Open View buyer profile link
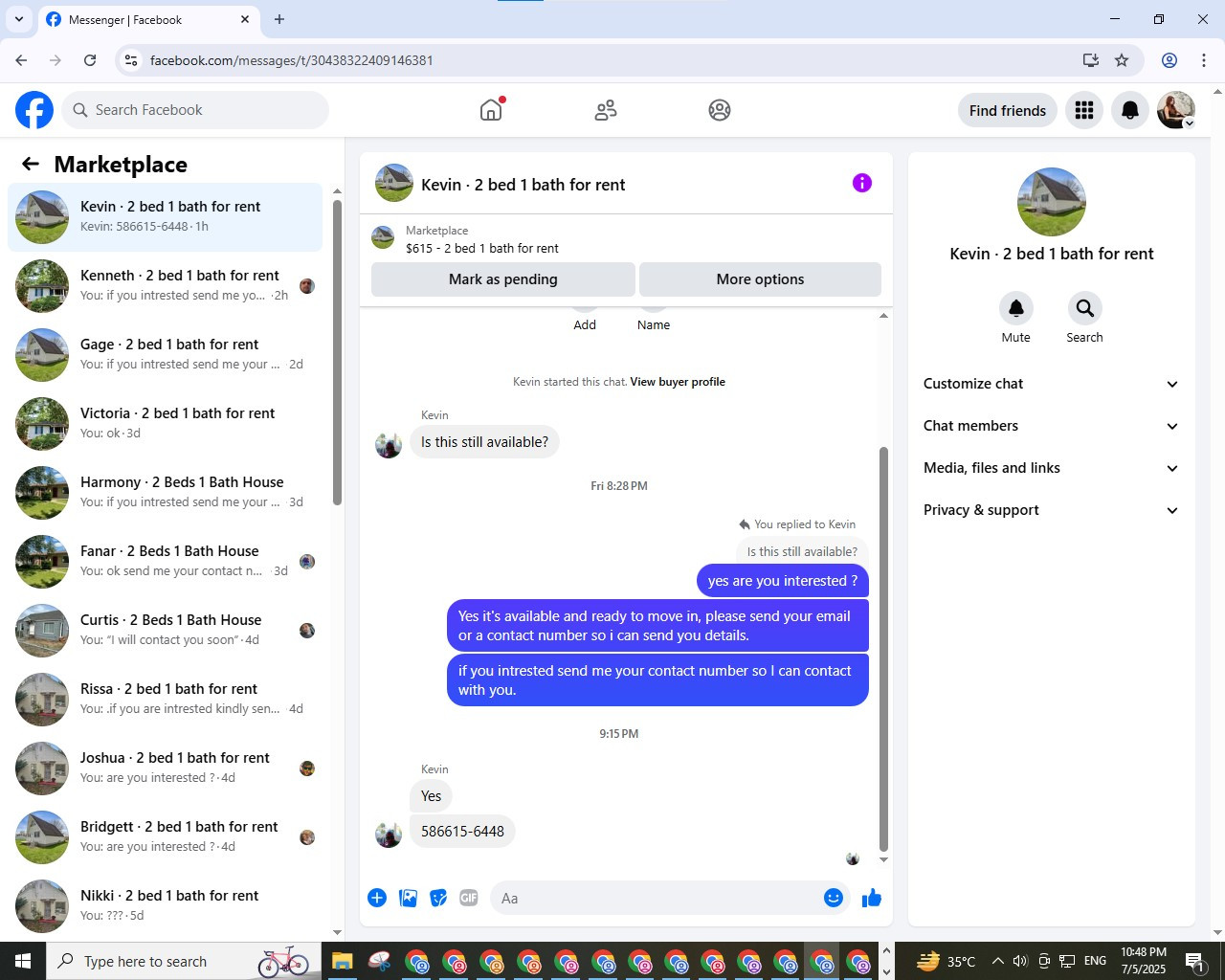 click(678, 382)
